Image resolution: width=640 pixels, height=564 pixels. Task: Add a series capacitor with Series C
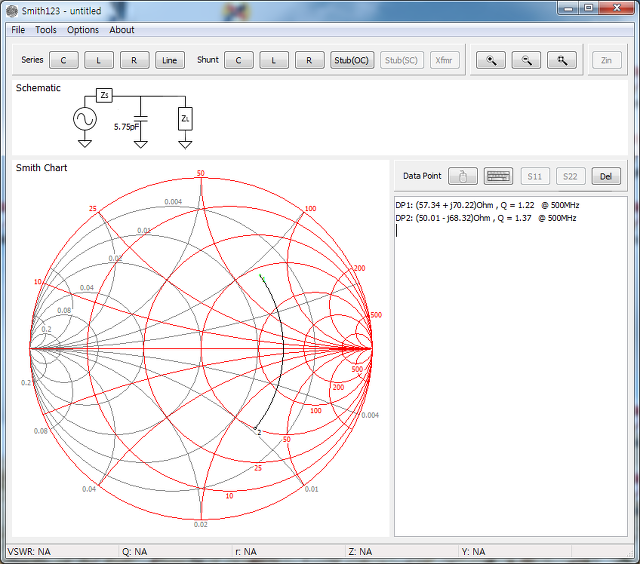64,60
